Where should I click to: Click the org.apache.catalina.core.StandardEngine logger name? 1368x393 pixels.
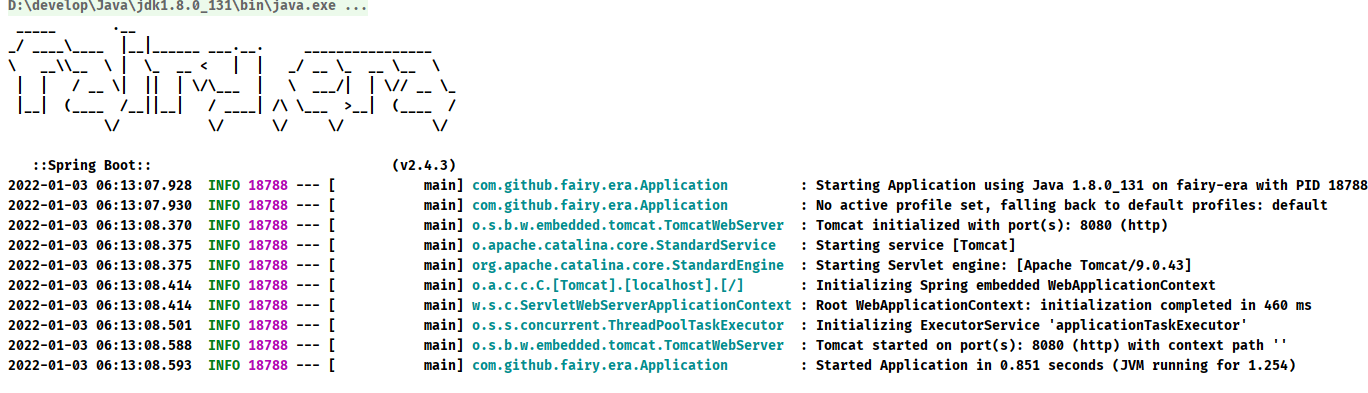point(628,265)
